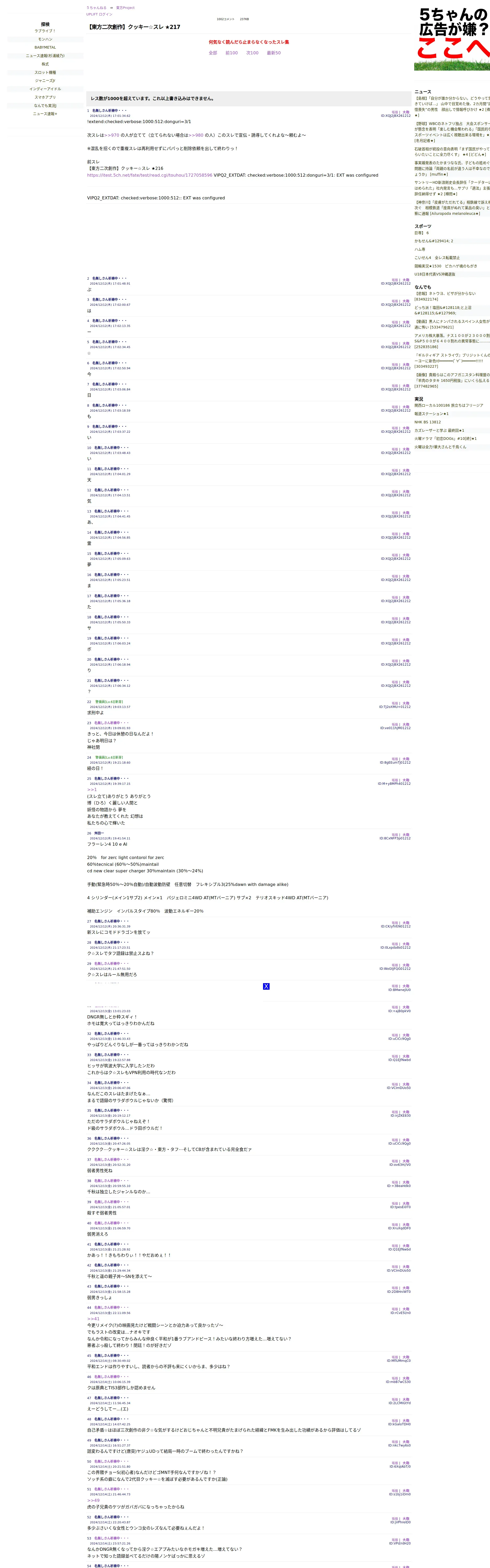Open the ニュース速報+ sidebar link

[45, 114]
